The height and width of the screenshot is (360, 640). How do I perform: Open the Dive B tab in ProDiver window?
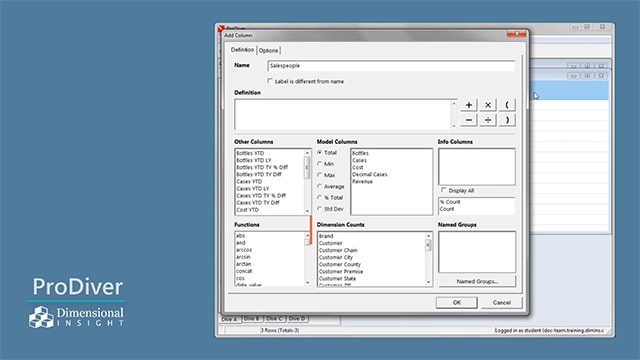252,318
